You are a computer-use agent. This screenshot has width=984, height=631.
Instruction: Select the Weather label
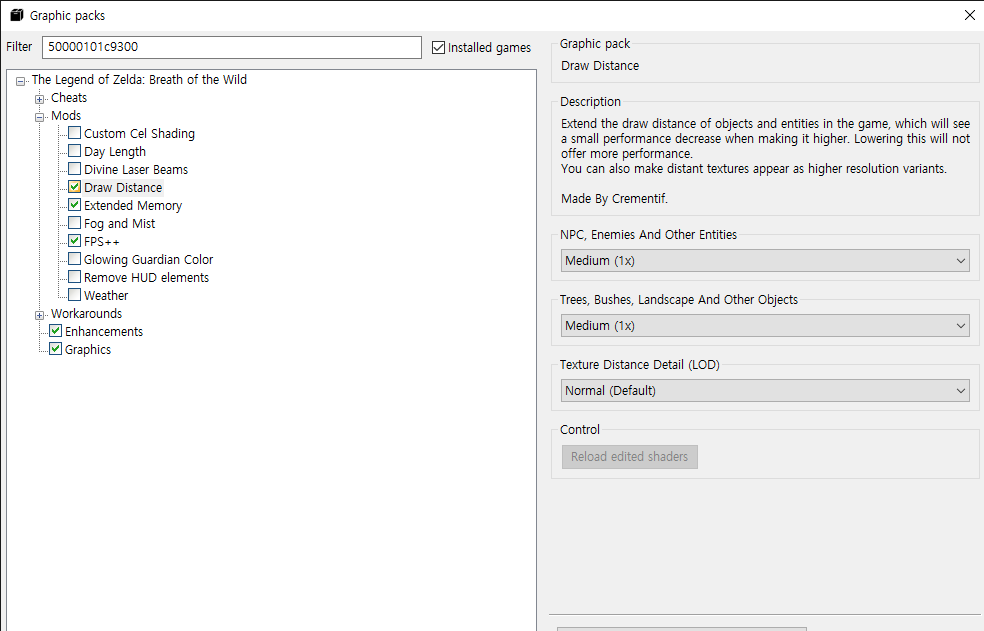point(106,296)
